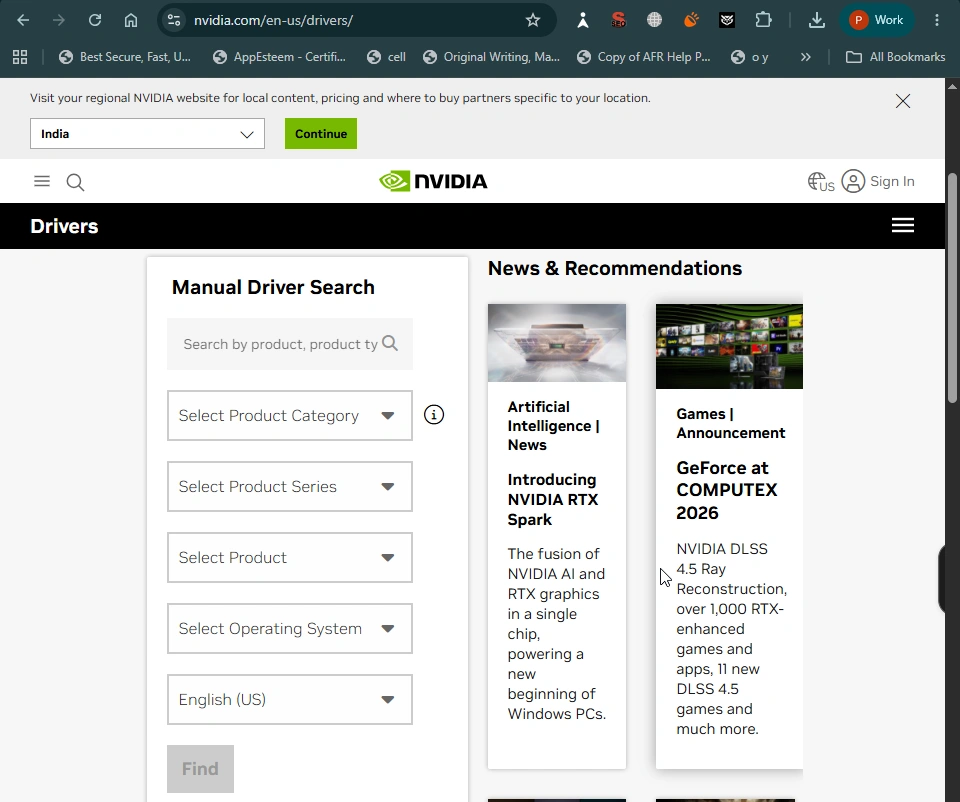Open Chrome three-dot menu

point(937,20)
